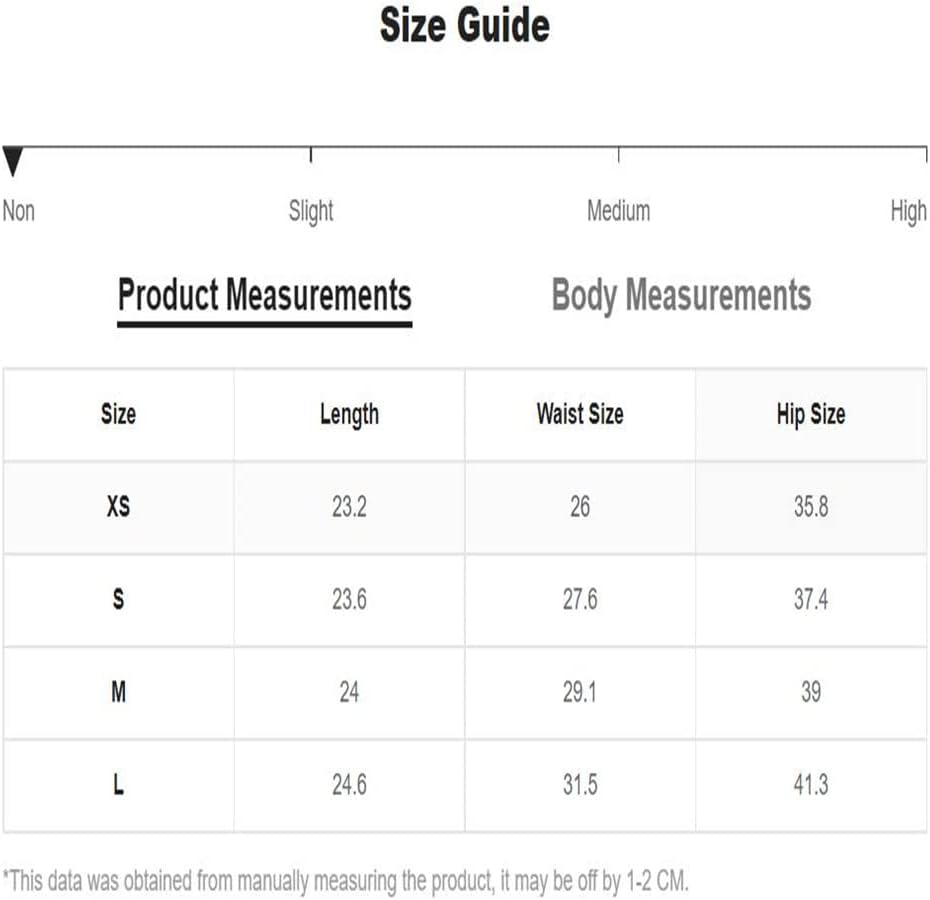The width and height of the screenshot is (930, 900).
Task: Select the S size row label
Action: point(118,599)
